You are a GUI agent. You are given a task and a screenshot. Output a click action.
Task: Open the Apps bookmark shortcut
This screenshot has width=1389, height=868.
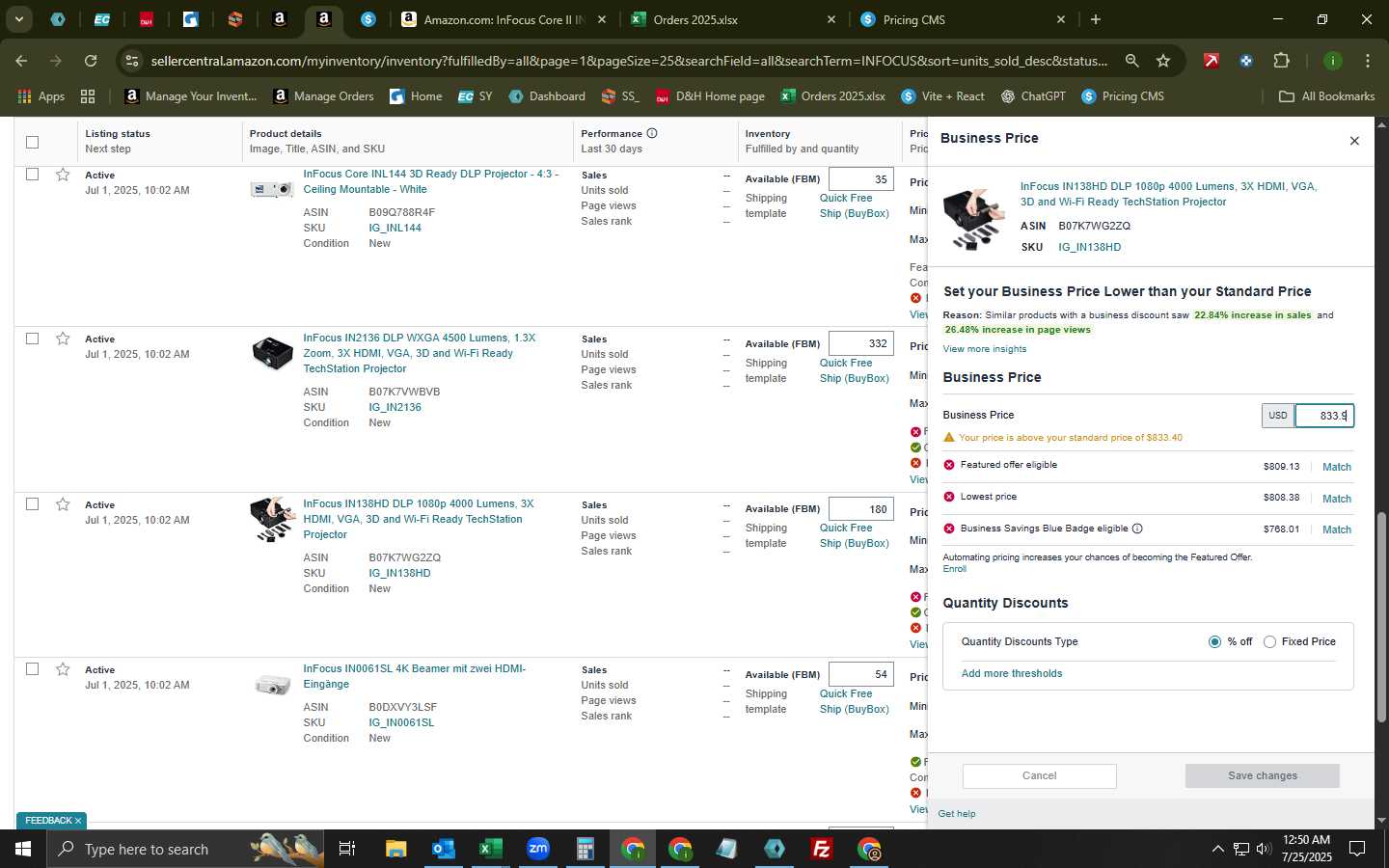pyautogui.click(x=41, y=96)
